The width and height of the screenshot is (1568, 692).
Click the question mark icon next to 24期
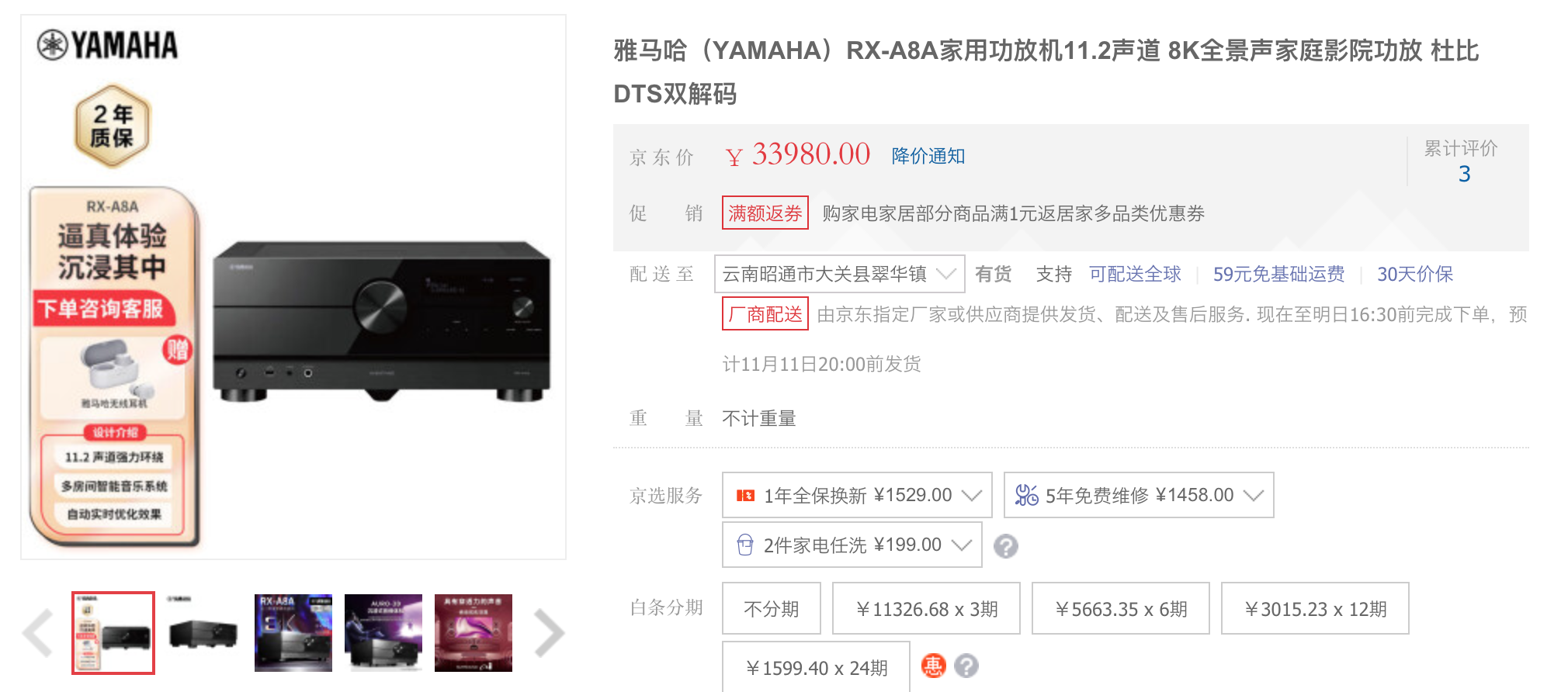point(966,666)
